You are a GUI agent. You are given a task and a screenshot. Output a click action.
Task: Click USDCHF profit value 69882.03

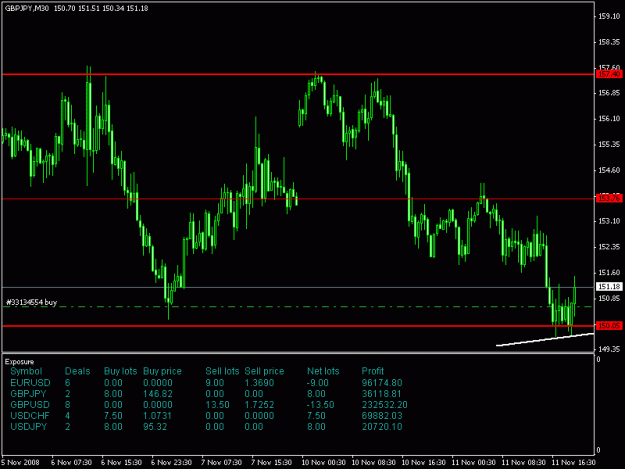point(382,416)
